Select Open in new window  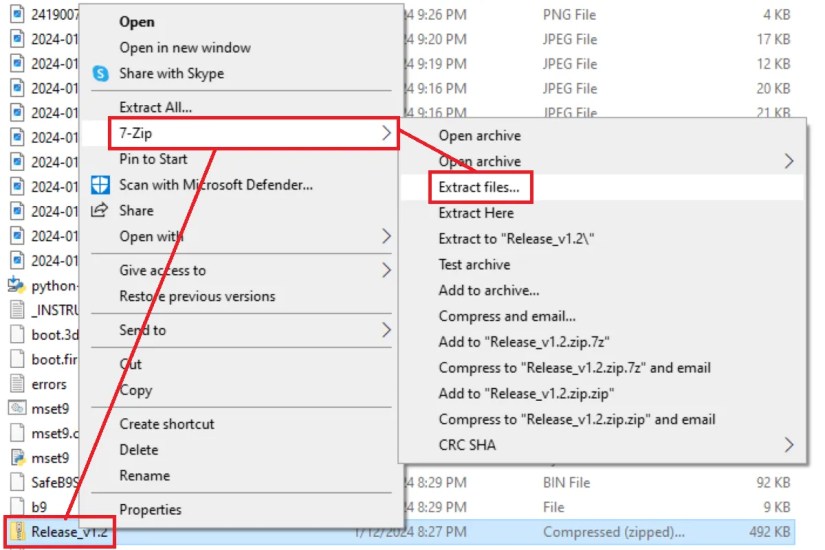185,47
